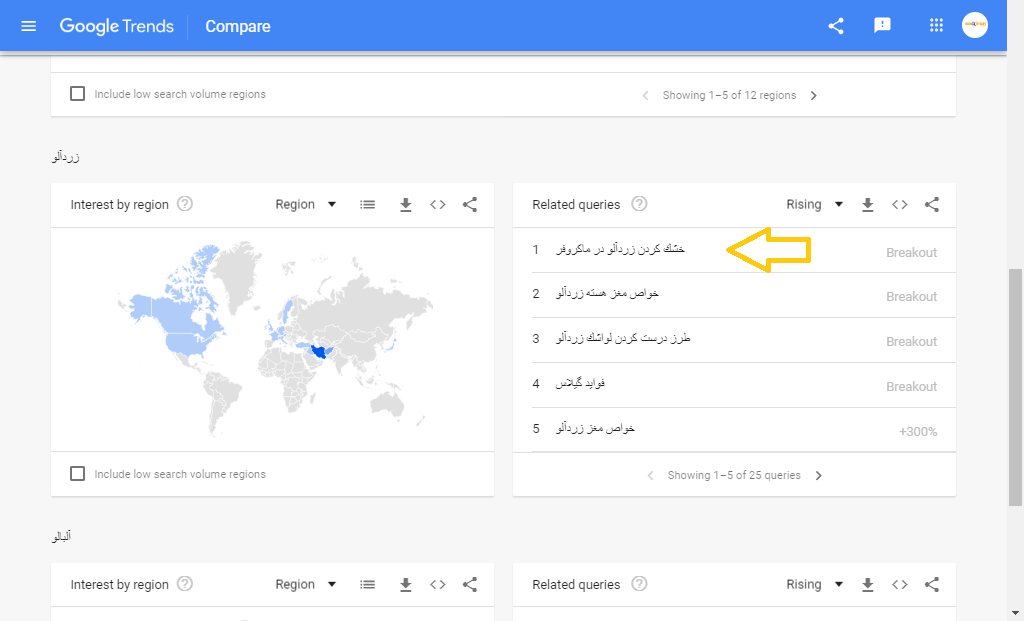1024x621 pixels.
Task: Open help for Interest by region
Action: pos(185,204)
